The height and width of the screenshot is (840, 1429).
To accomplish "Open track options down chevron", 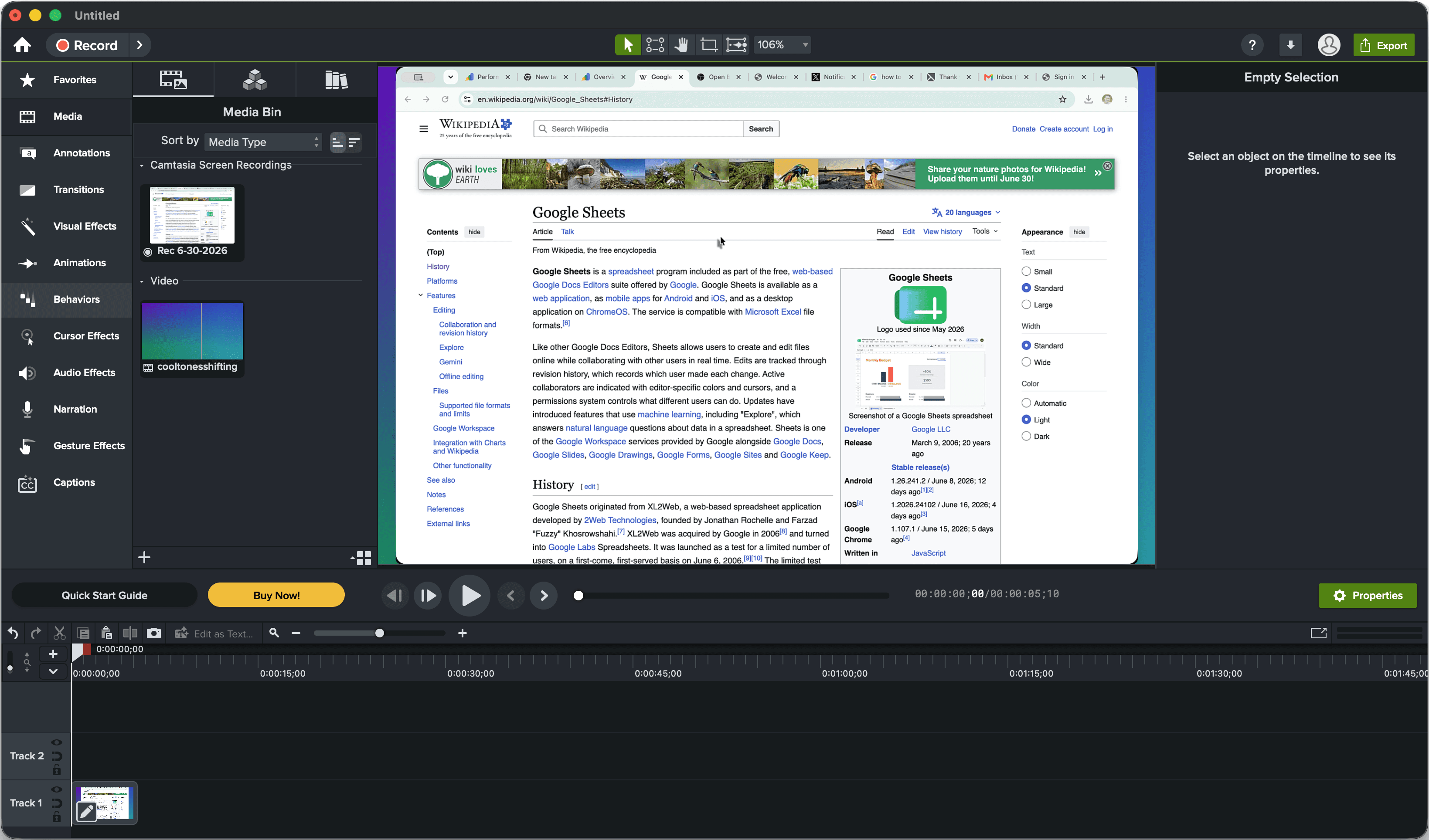I will click(53, 671).
